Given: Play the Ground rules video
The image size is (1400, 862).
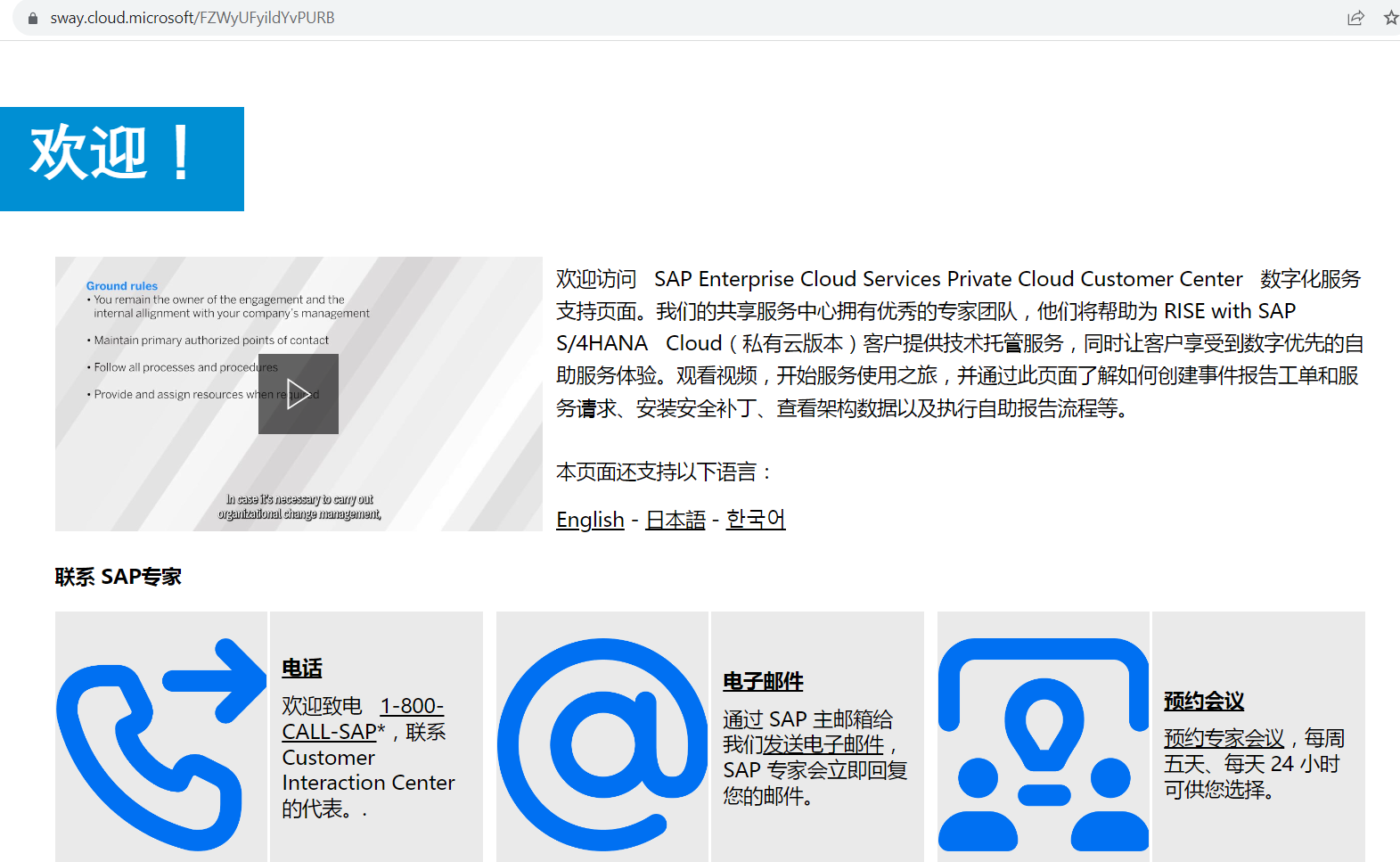Looking at the screenshot, I should click(x=298, y=394).
